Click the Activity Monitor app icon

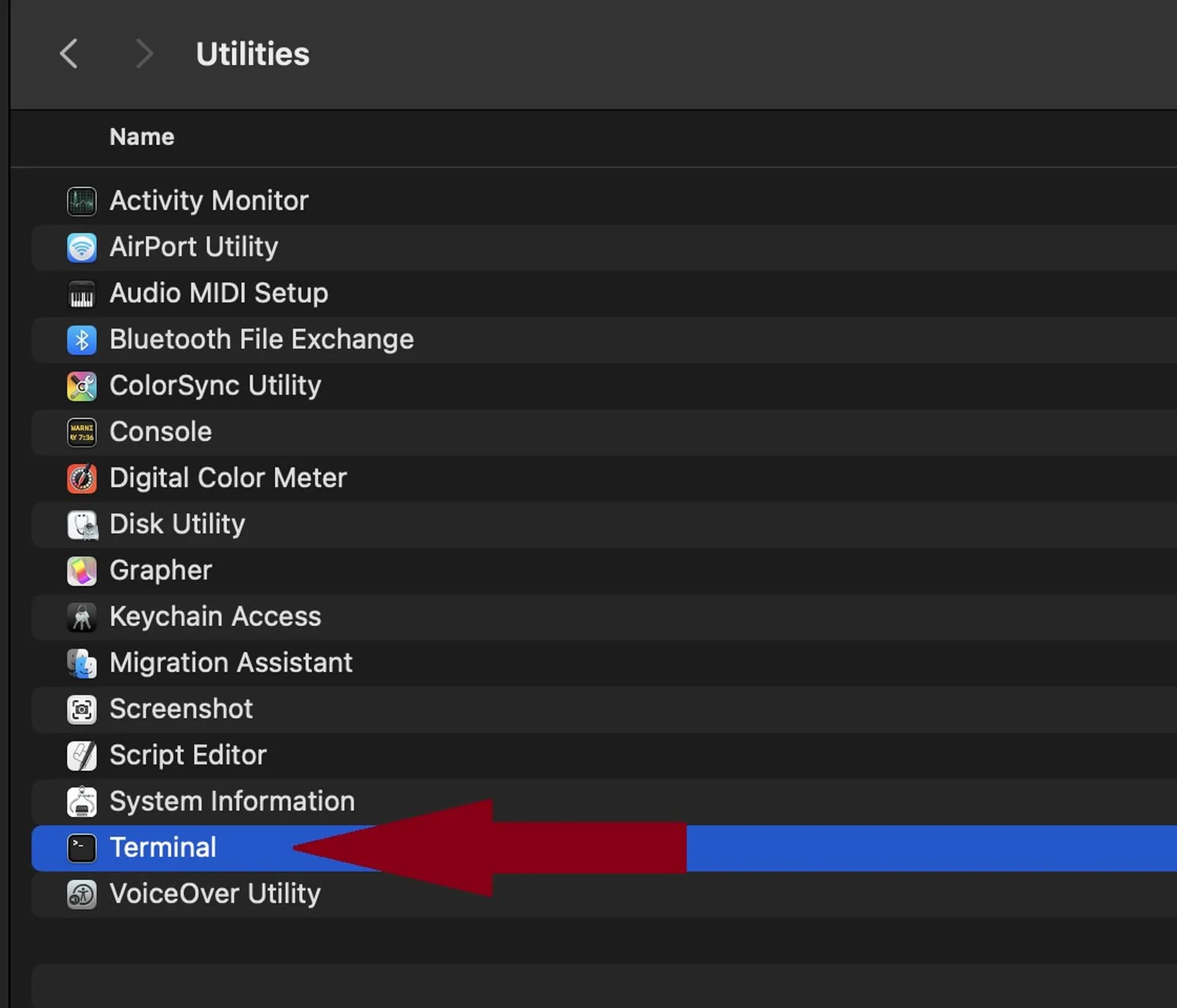[x=82, y=201]
